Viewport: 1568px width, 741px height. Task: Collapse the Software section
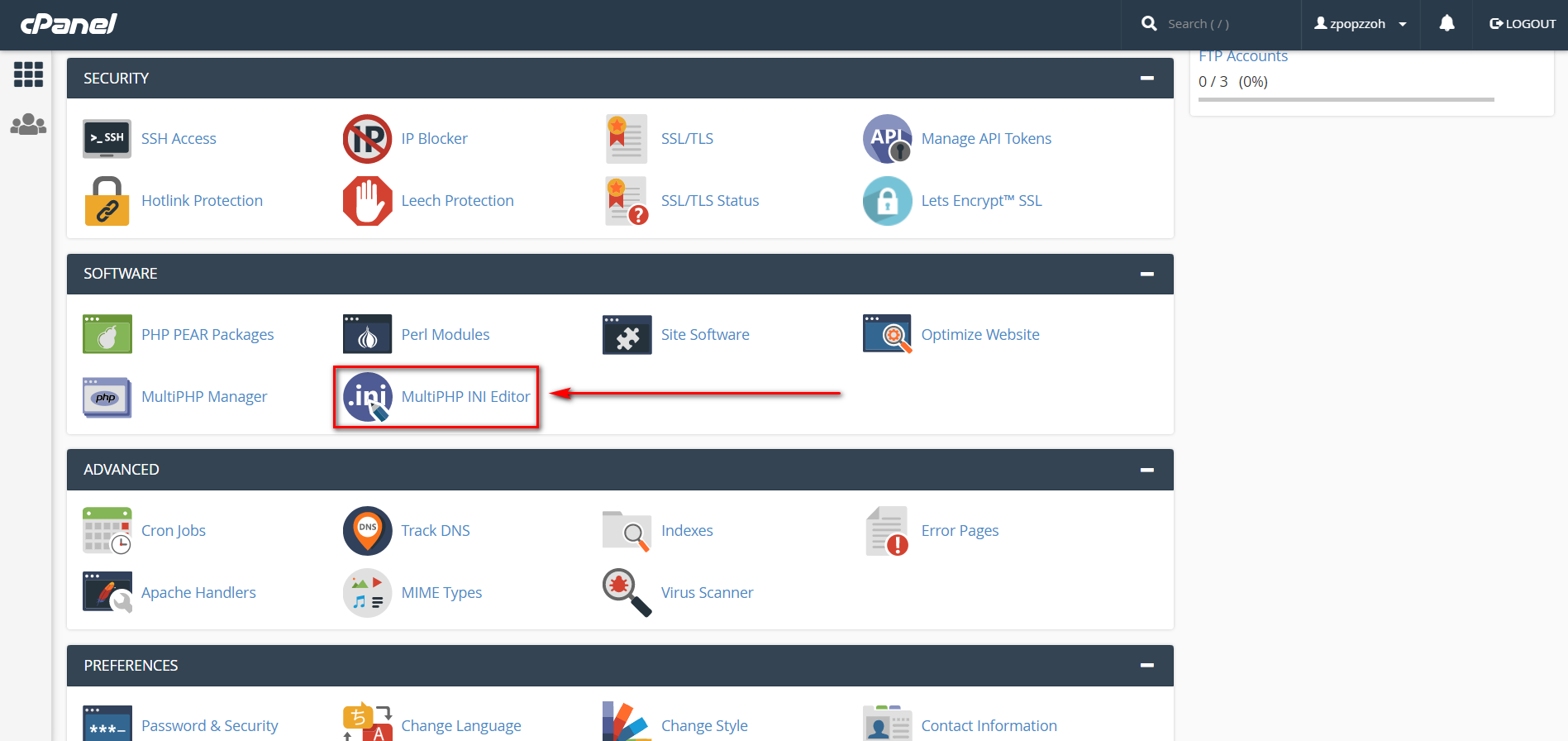click(x=1146, y=274)
